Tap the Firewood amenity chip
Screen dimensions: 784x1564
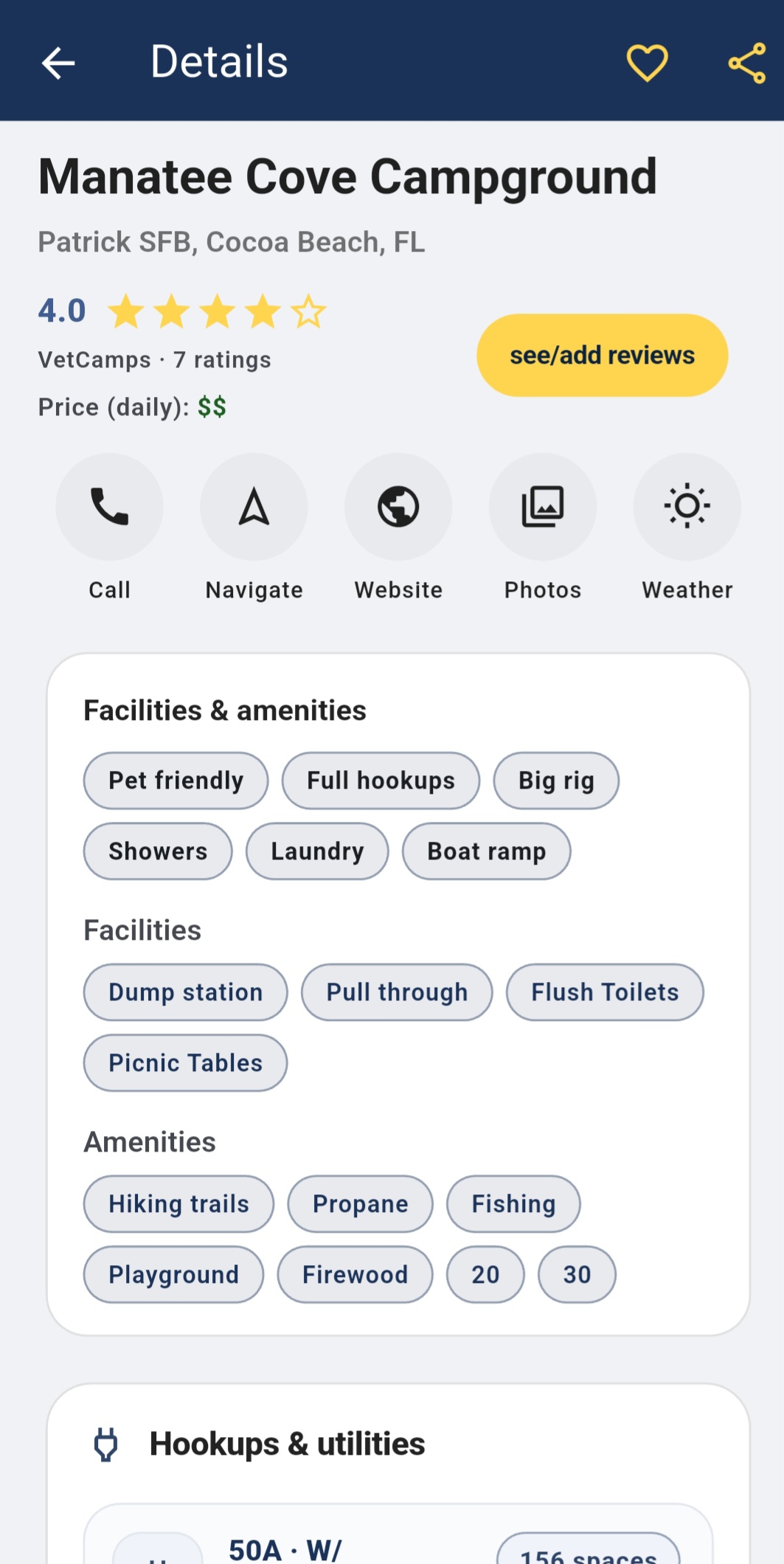pyautogui.click(x=355, y=1275)
